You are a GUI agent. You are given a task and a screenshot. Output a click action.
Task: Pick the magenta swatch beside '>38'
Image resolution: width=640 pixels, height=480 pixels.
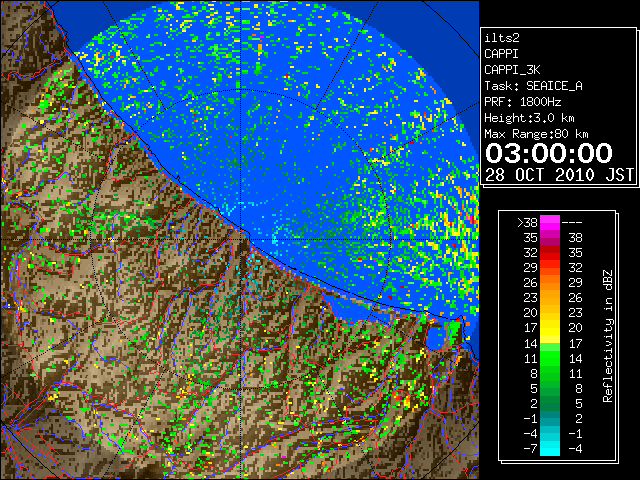coord(550,223)
